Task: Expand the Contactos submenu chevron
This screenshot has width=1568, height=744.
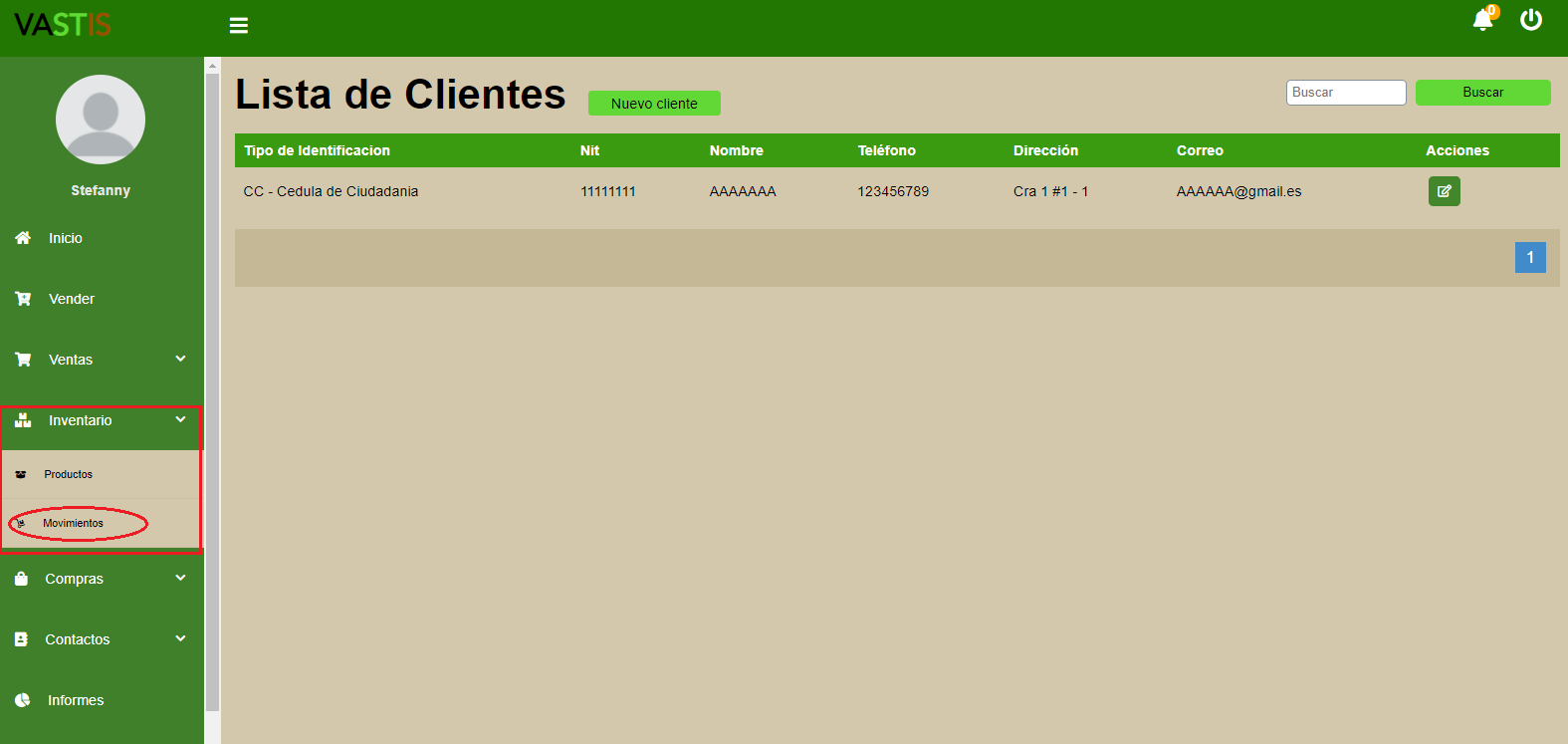Action: [180, 638]
